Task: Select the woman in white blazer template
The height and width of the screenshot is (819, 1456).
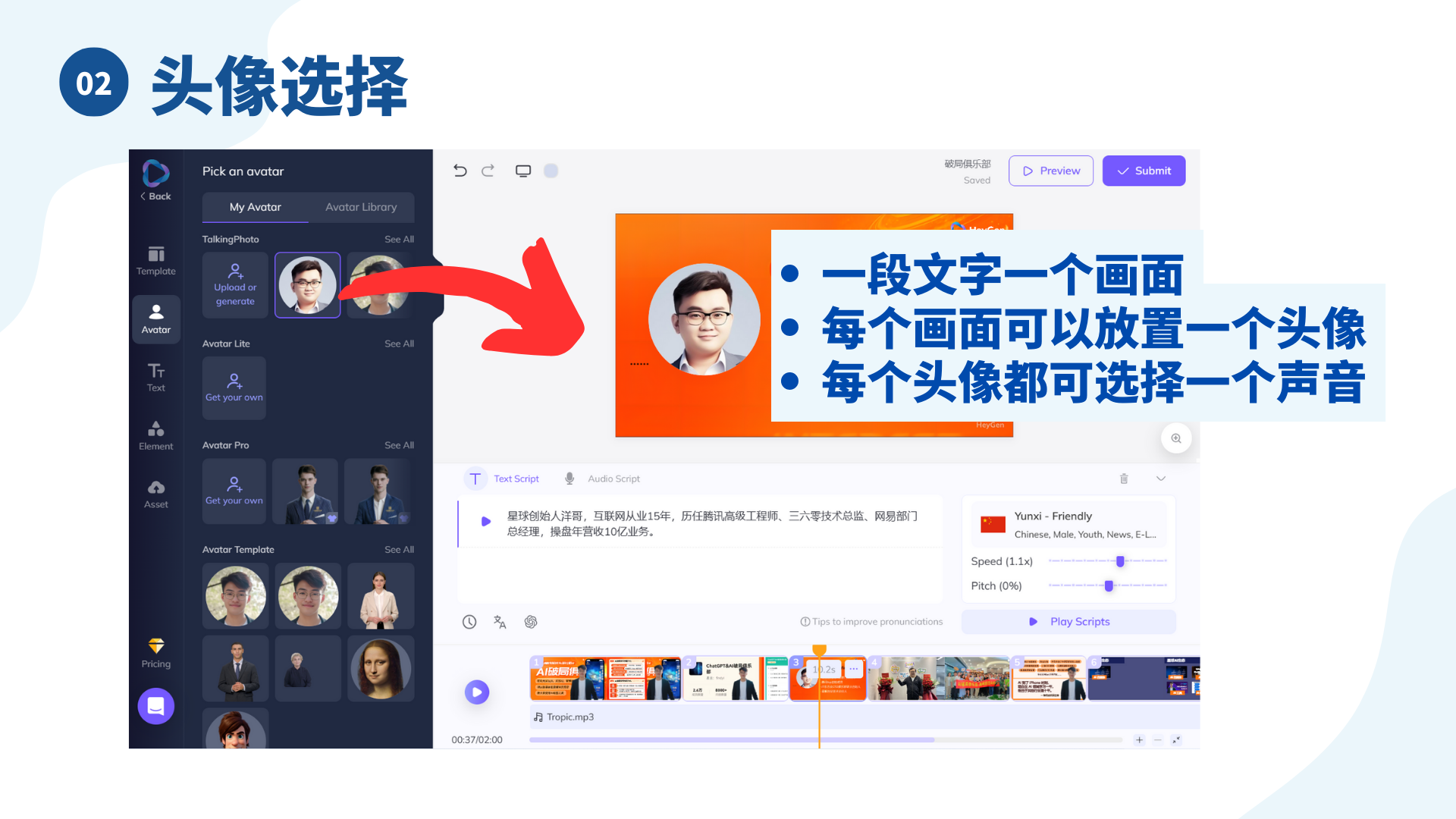Action: click(381, 596)
